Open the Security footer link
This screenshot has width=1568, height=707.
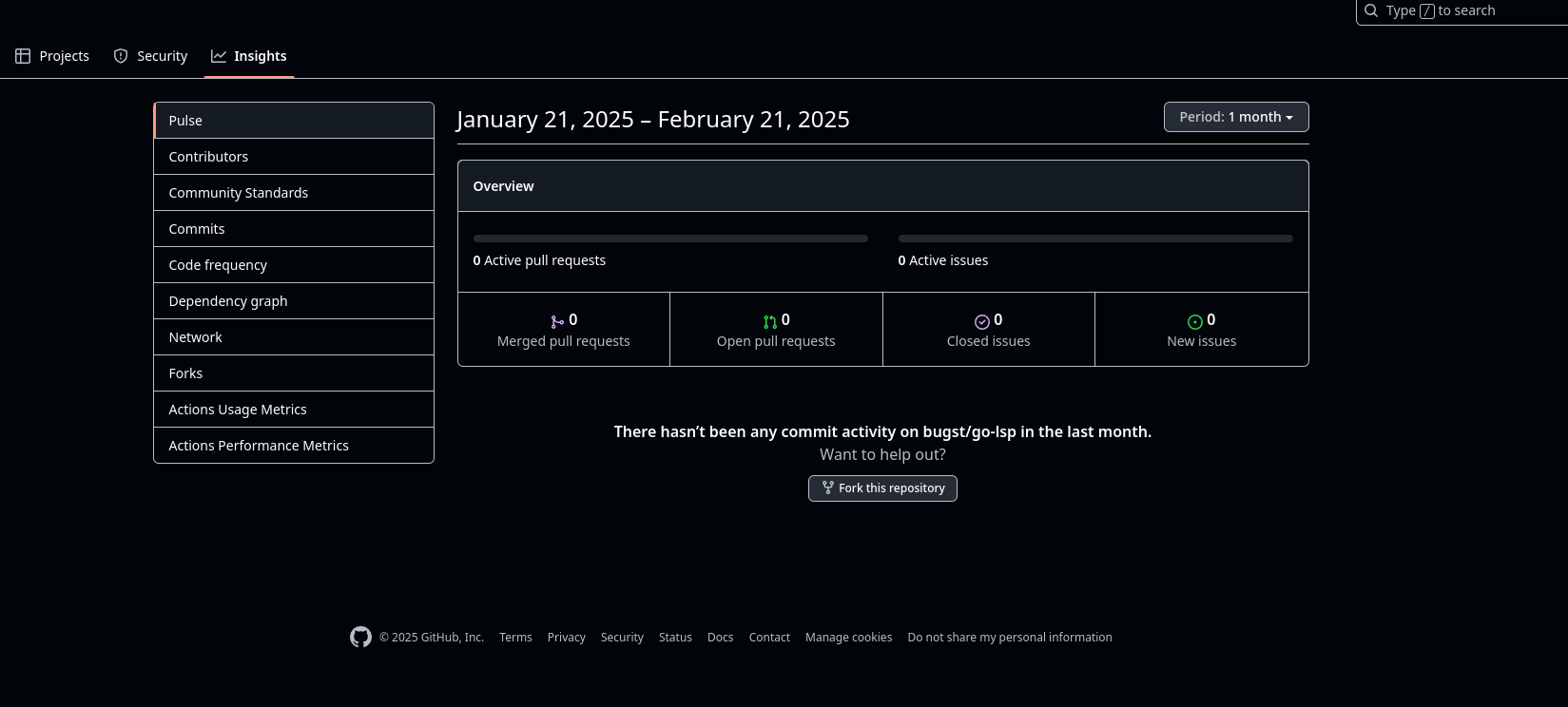pos(622,638)
